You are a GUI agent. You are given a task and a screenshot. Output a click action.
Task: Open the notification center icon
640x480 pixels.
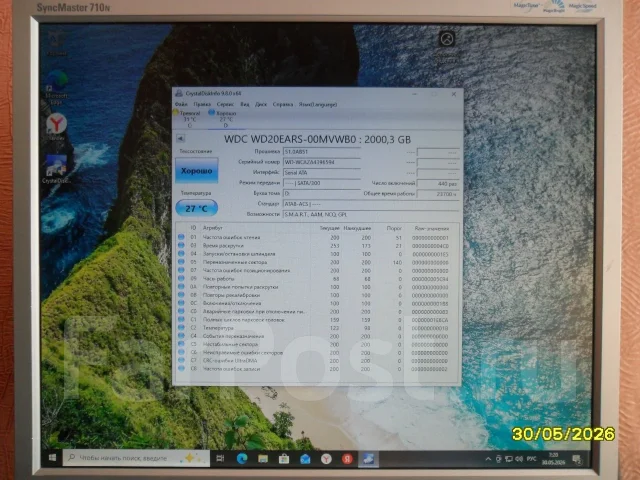click(577, 460)
